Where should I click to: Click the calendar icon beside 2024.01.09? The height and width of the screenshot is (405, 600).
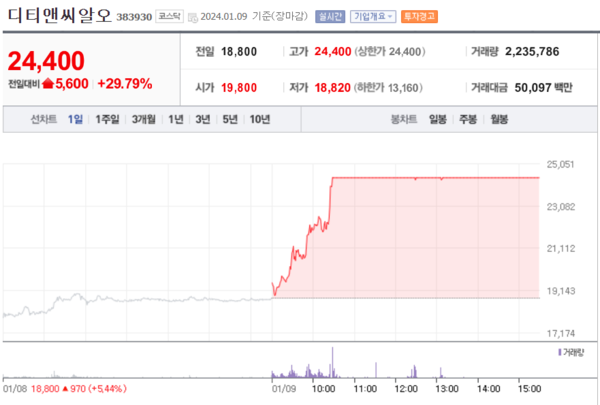point(193,18)
